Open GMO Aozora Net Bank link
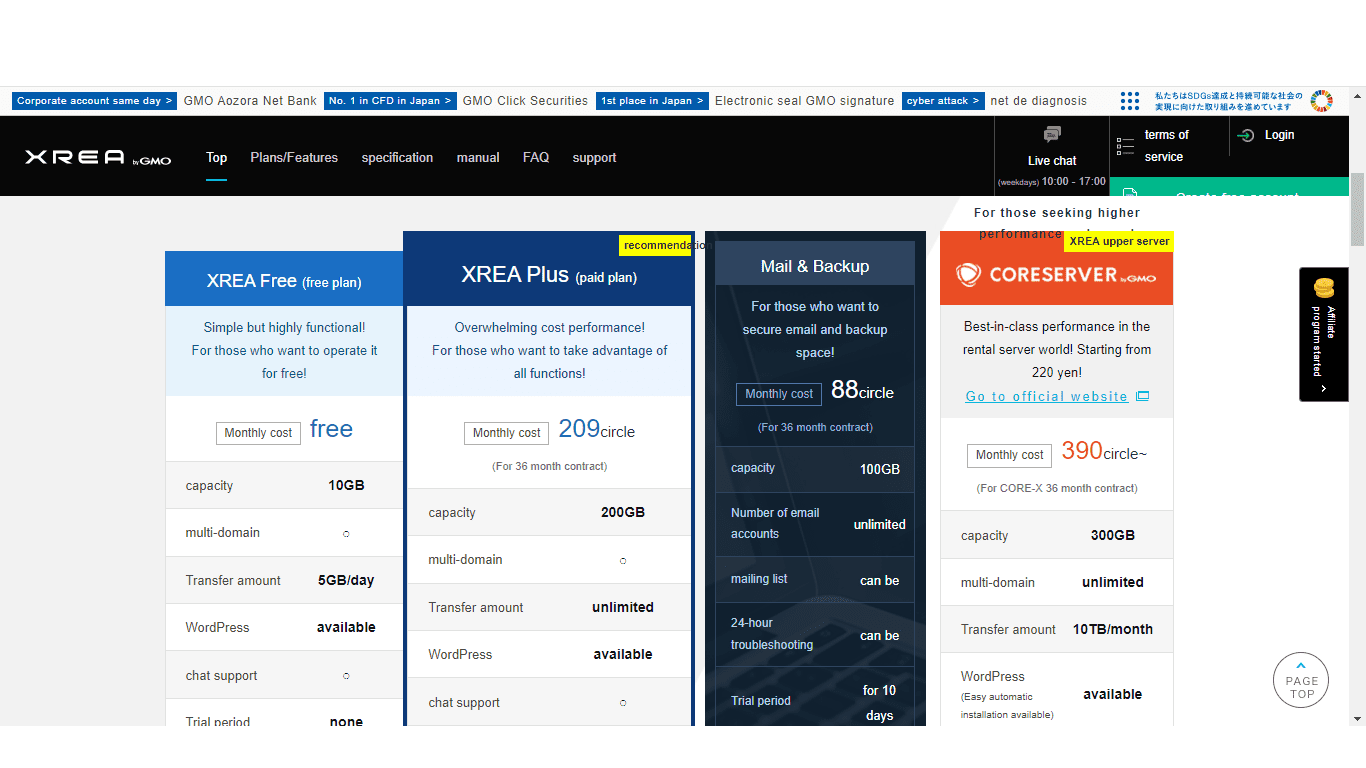1366x768 pixels. (x=250, y=101)
